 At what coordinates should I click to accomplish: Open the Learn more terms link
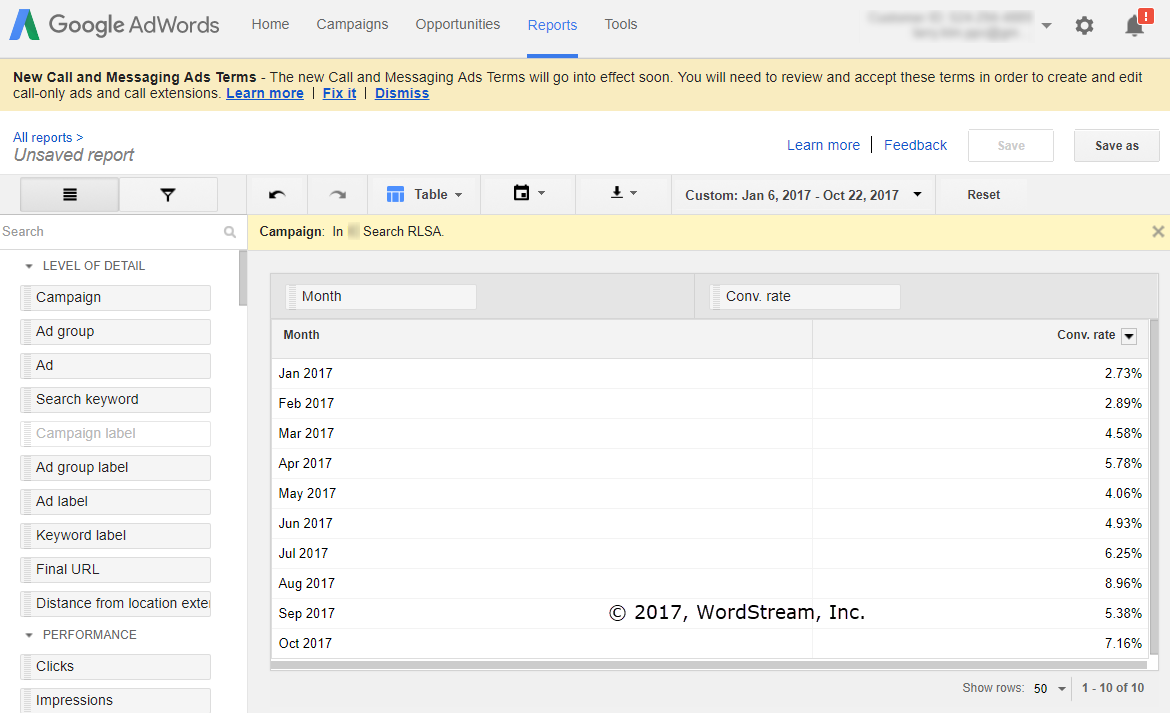point(264,93)
